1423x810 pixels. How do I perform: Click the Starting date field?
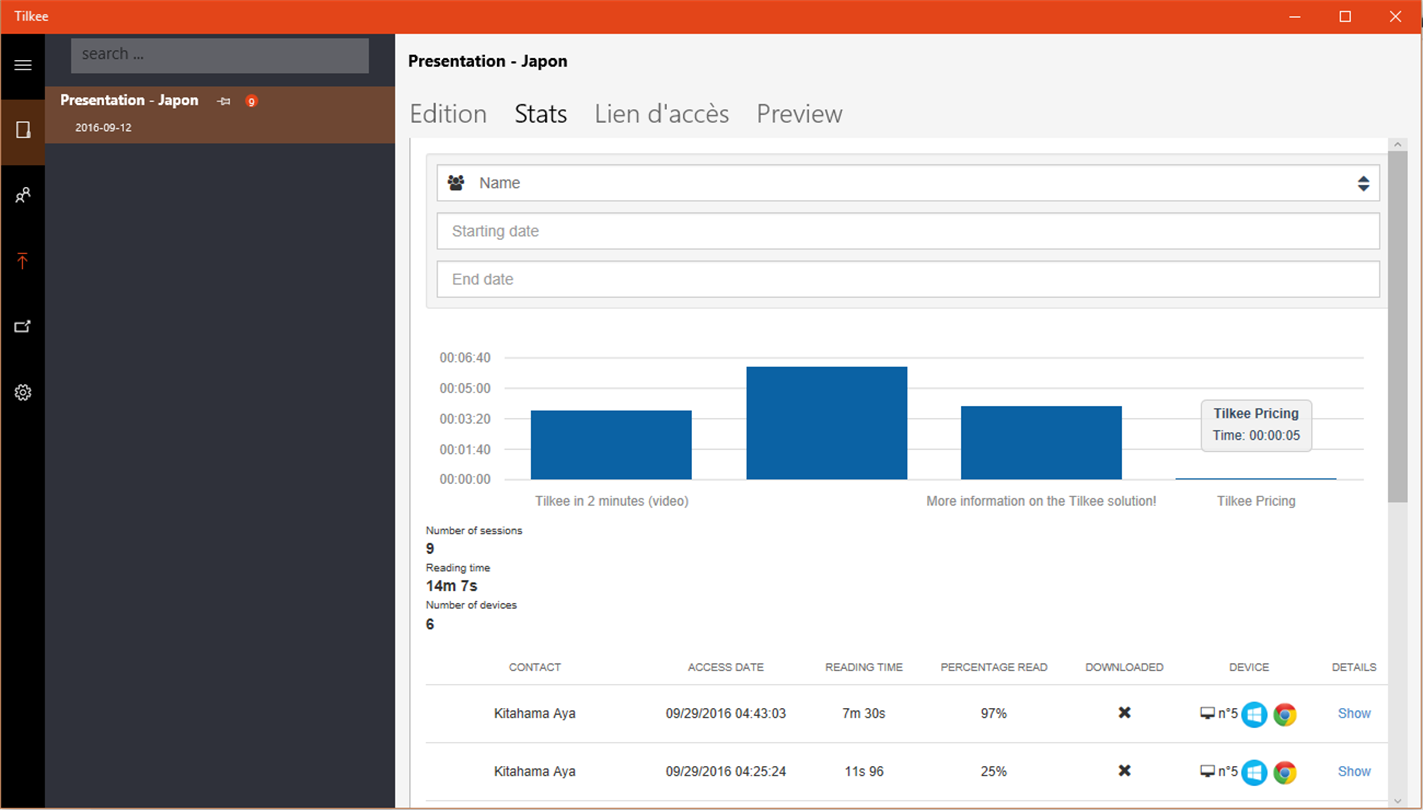(908, 231)
